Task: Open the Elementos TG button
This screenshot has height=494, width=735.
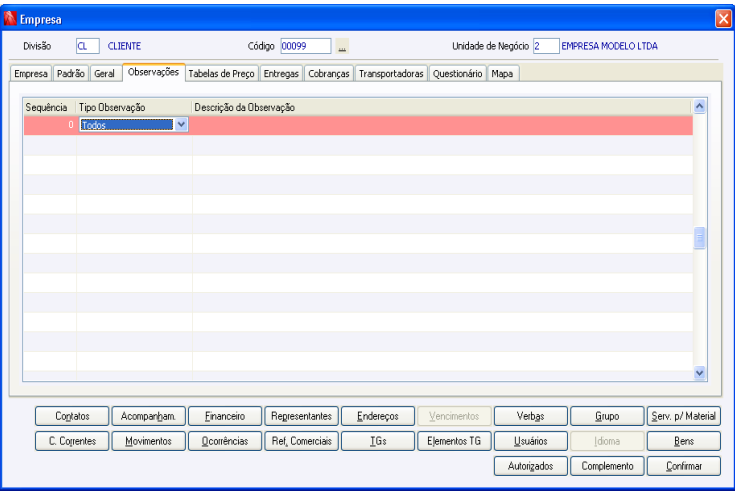Action: tap(454, 441)
